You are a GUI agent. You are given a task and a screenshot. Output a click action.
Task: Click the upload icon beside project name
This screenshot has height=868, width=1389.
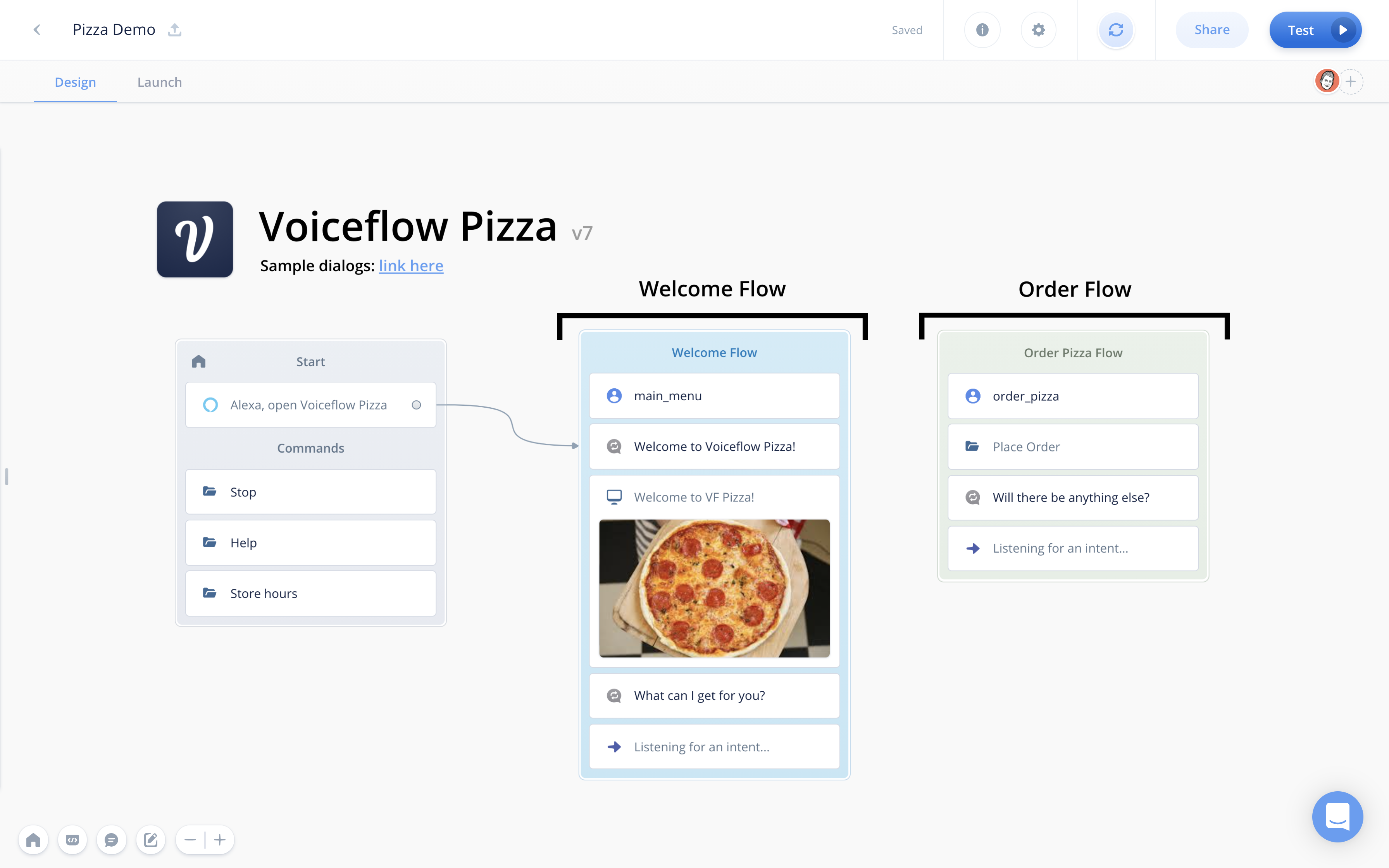(174, 30)
